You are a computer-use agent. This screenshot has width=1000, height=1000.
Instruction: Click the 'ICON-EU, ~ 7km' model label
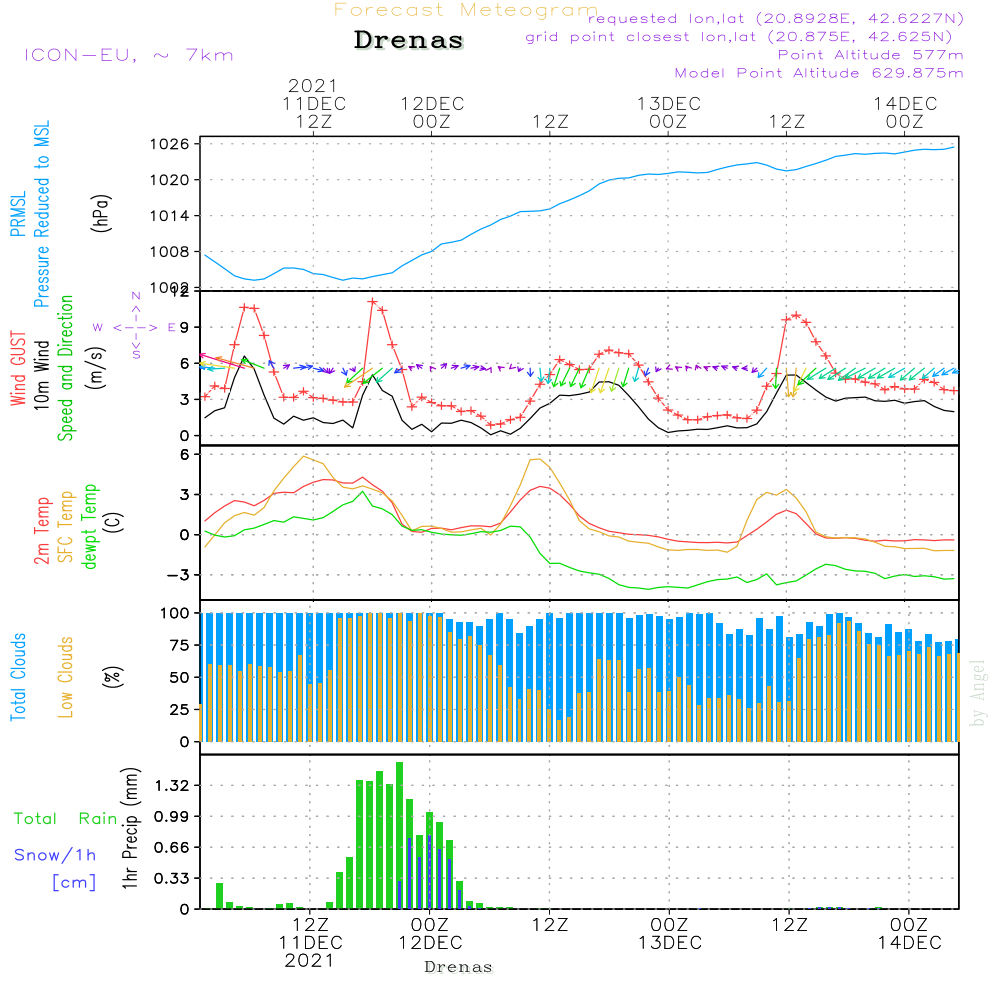(x=129, y=55)
